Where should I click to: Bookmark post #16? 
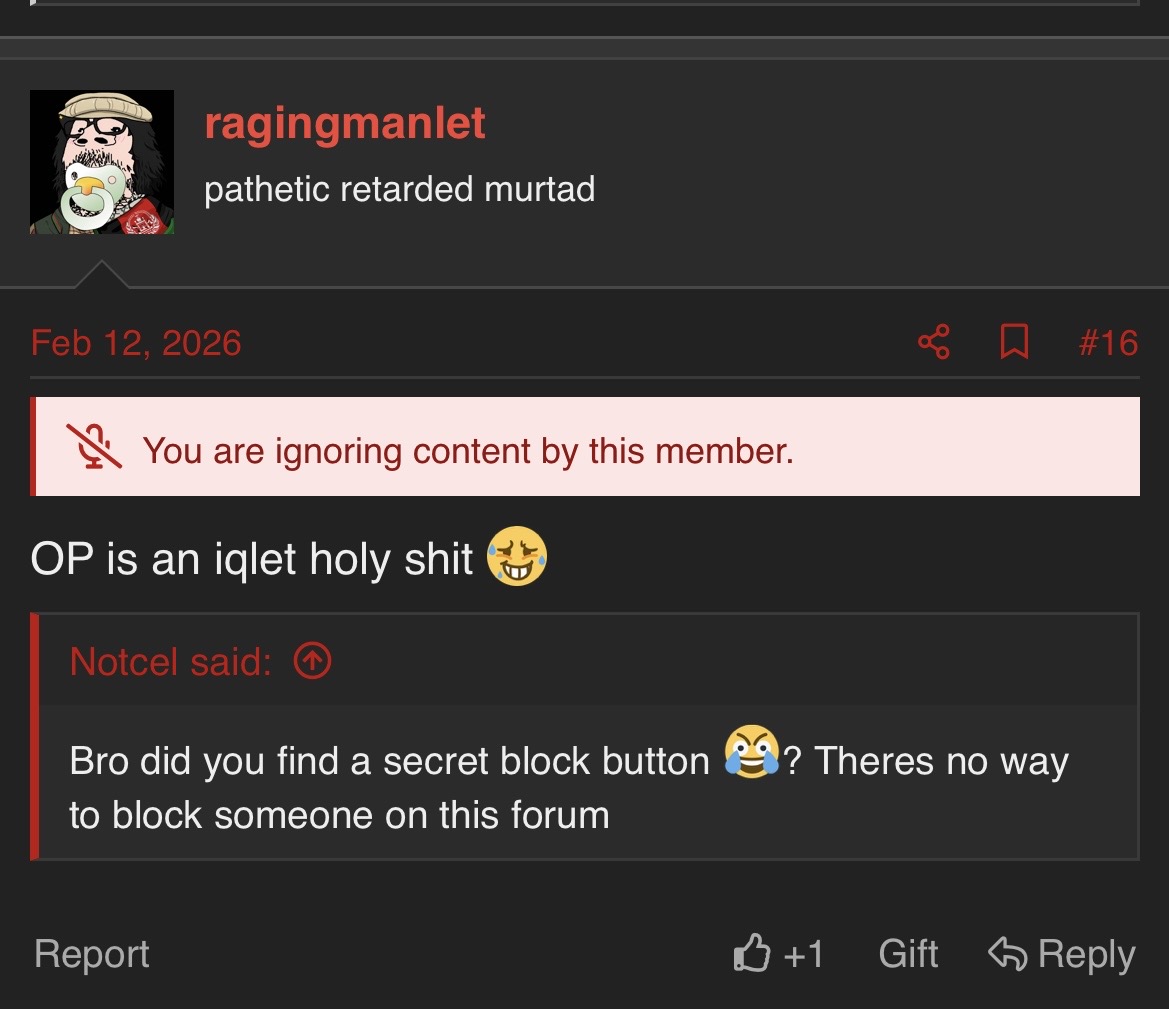[x=1014, y=343]
